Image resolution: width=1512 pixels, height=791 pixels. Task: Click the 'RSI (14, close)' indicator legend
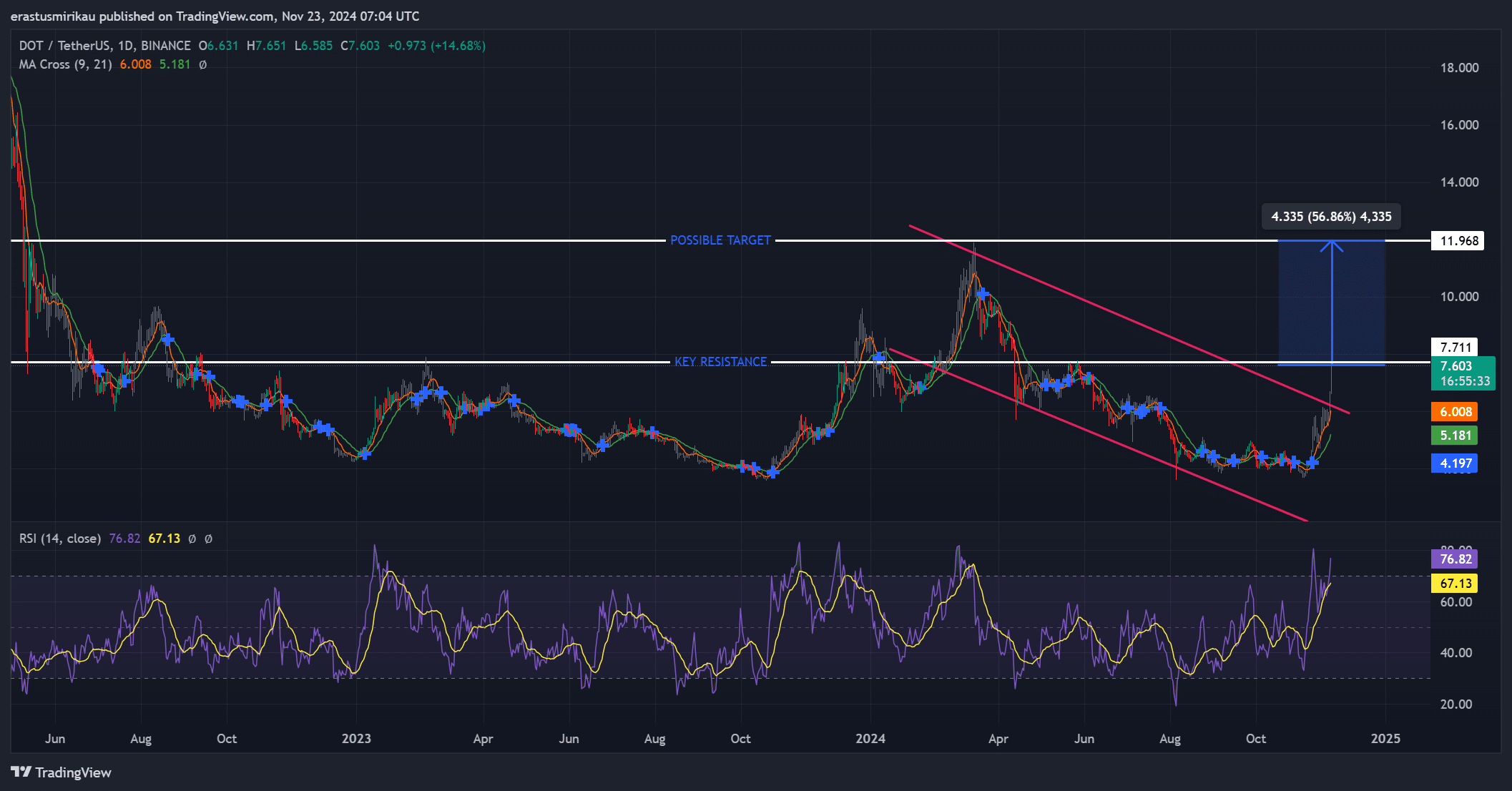[60, 538]
